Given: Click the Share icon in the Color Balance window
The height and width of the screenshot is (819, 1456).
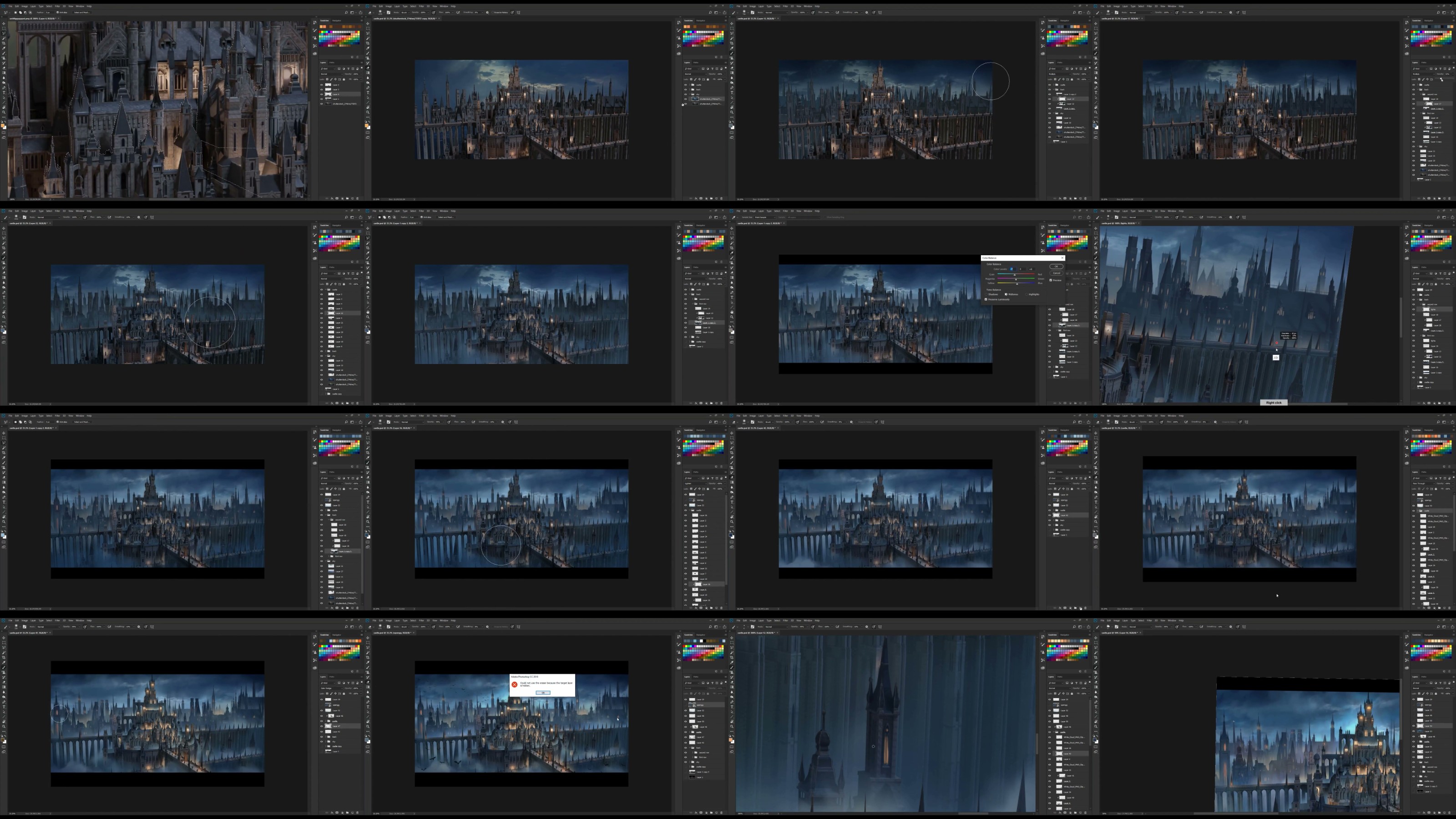Looking at the screenshot, I should [1088, 217].
